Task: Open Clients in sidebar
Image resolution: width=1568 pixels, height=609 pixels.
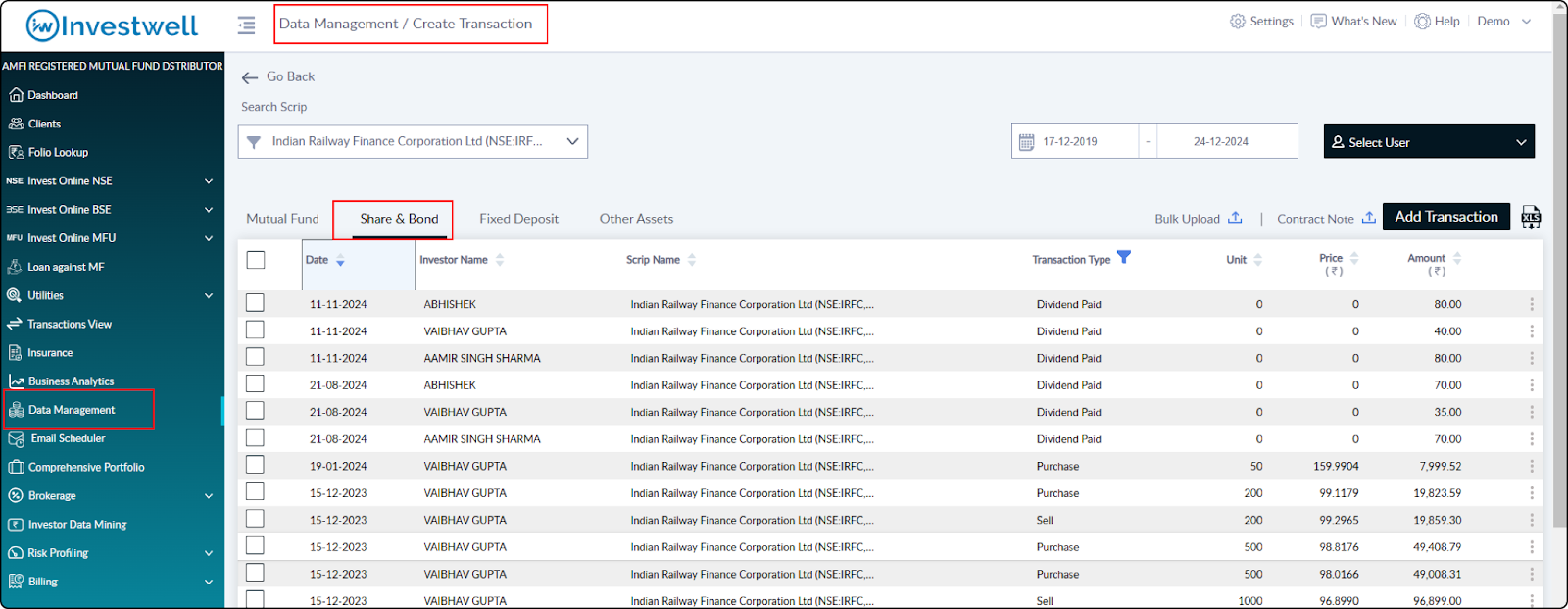Action: tap(35, 124)
